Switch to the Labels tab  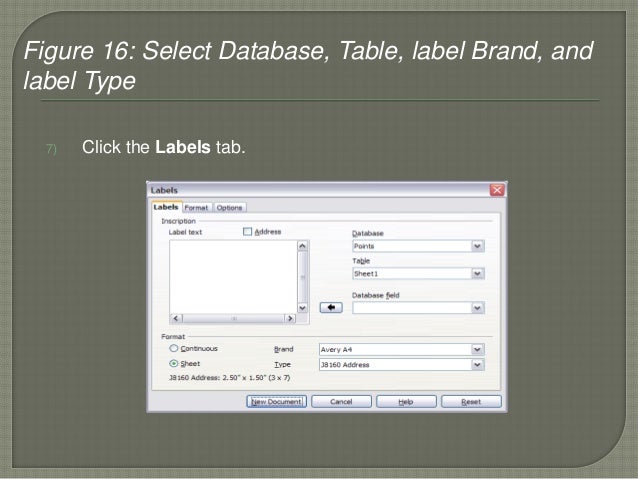(x=166, y=207)
